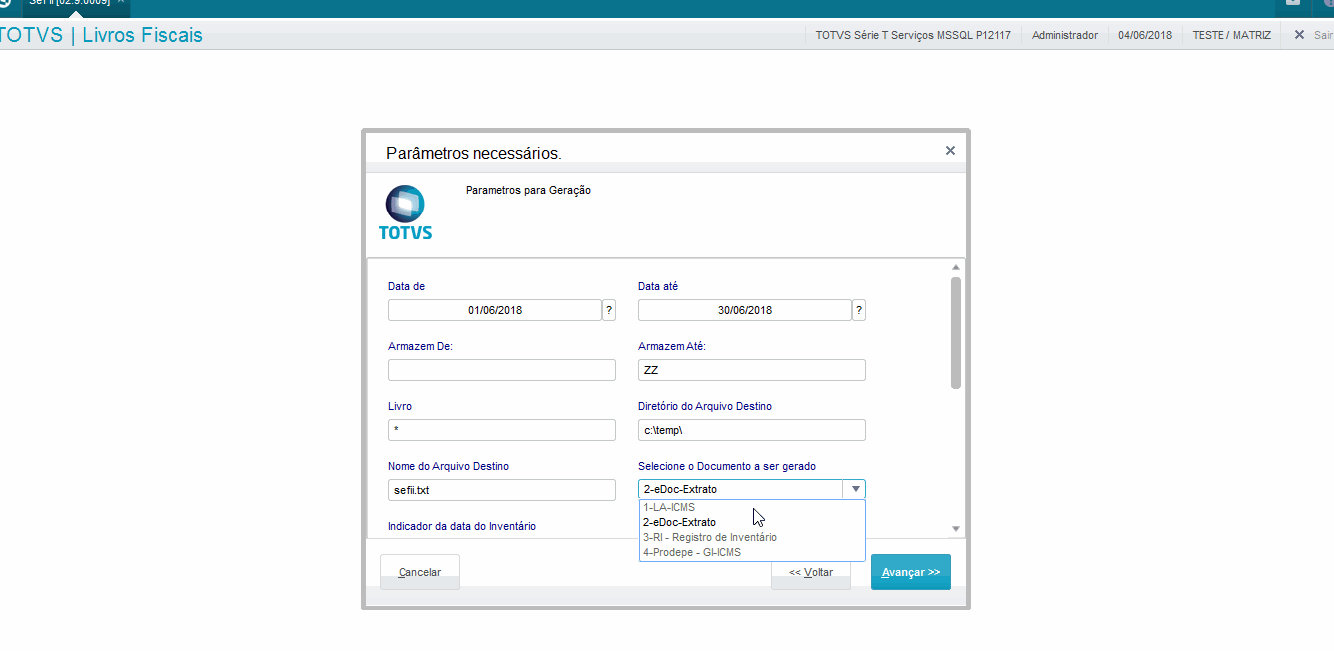Edit Diretório do Arquivo Destino field

tap(752, 430)
